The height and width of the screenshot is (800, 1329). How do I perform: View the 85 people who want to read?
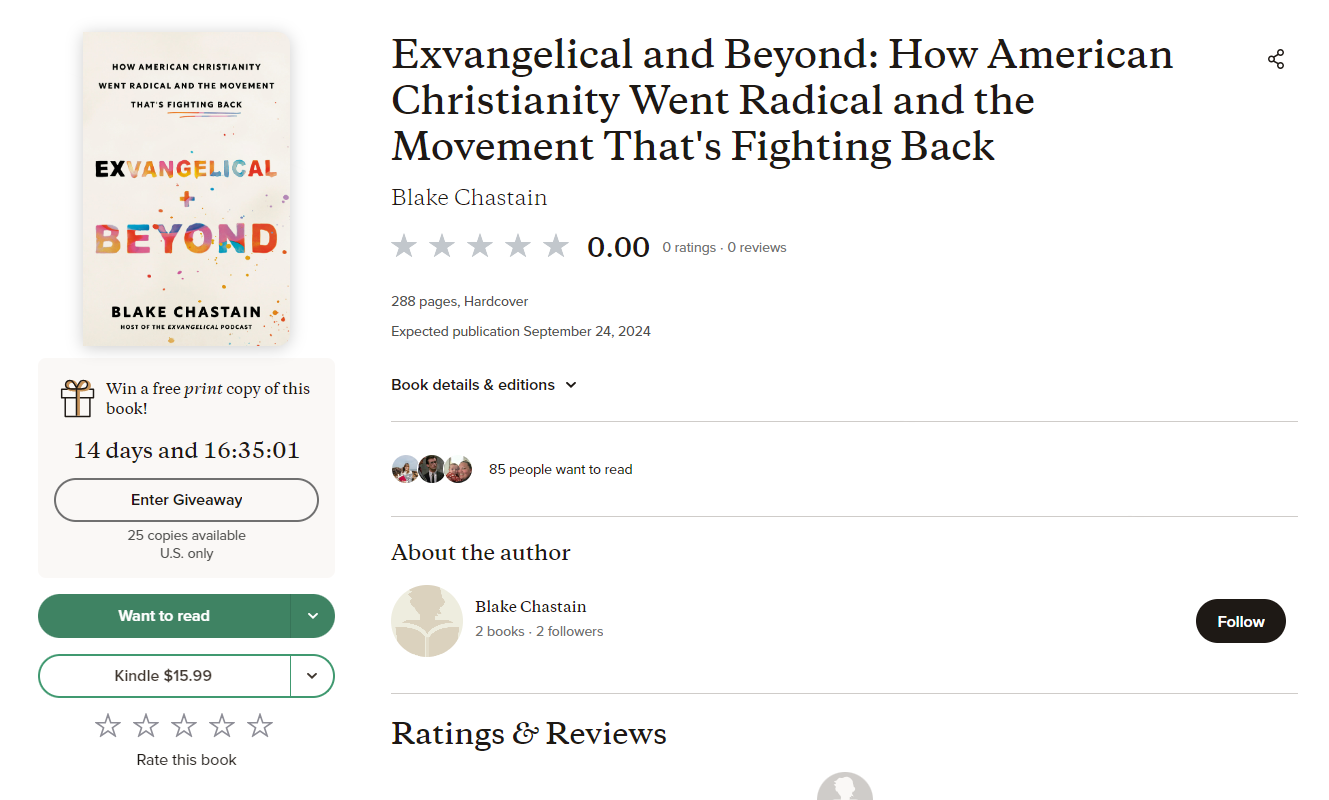pos(560,469)
